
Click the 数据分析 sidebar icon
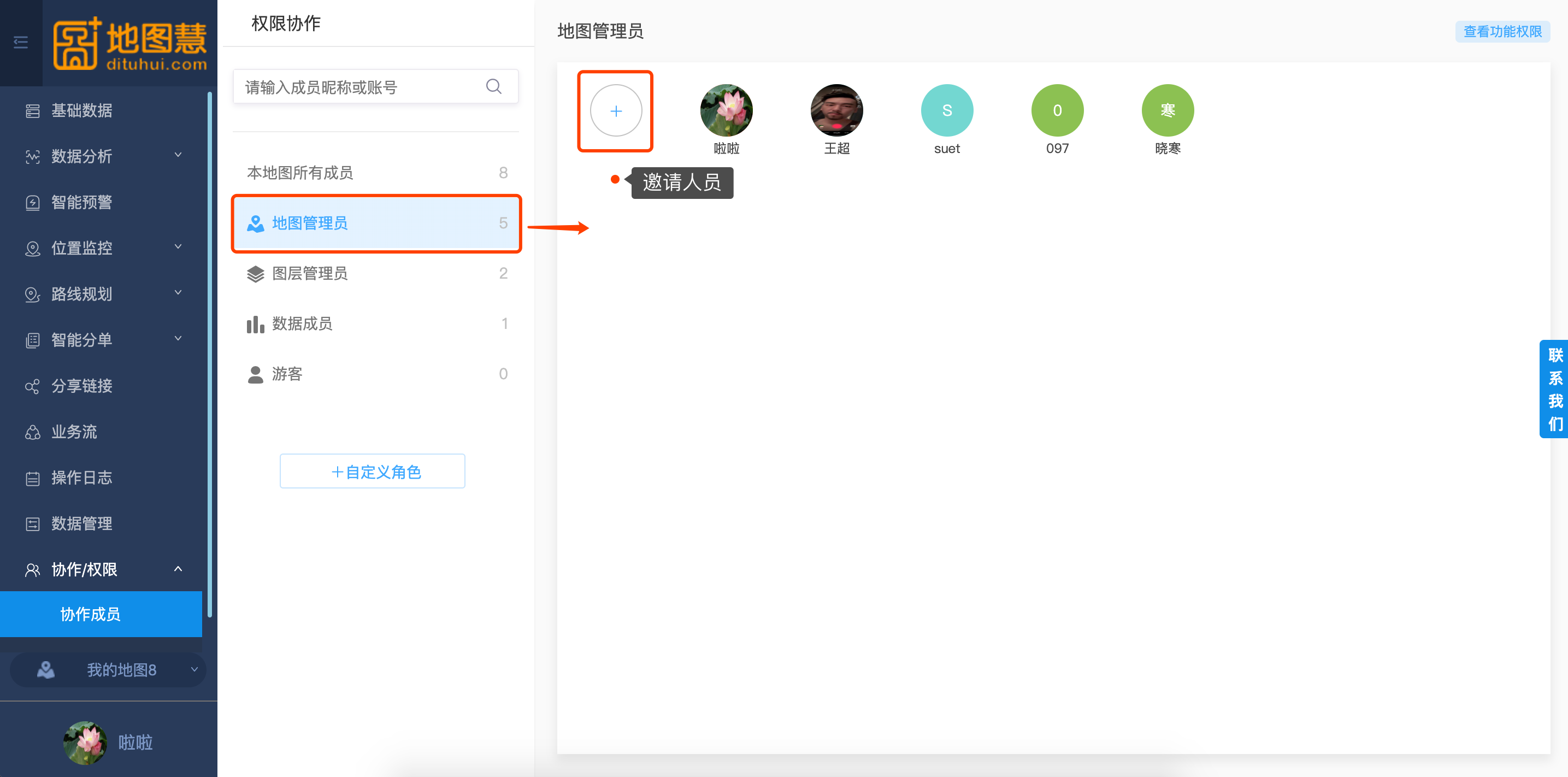pos(33,156)
